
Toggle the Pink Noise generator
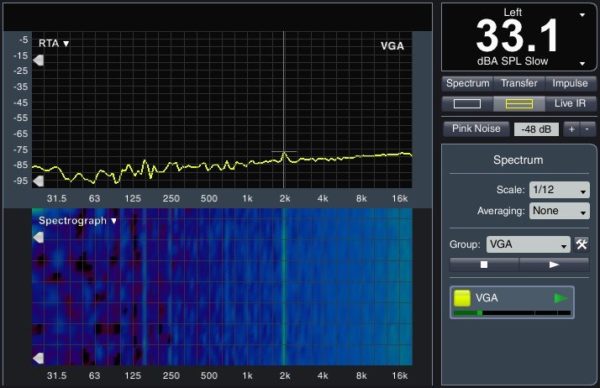[x=476, y=129]
